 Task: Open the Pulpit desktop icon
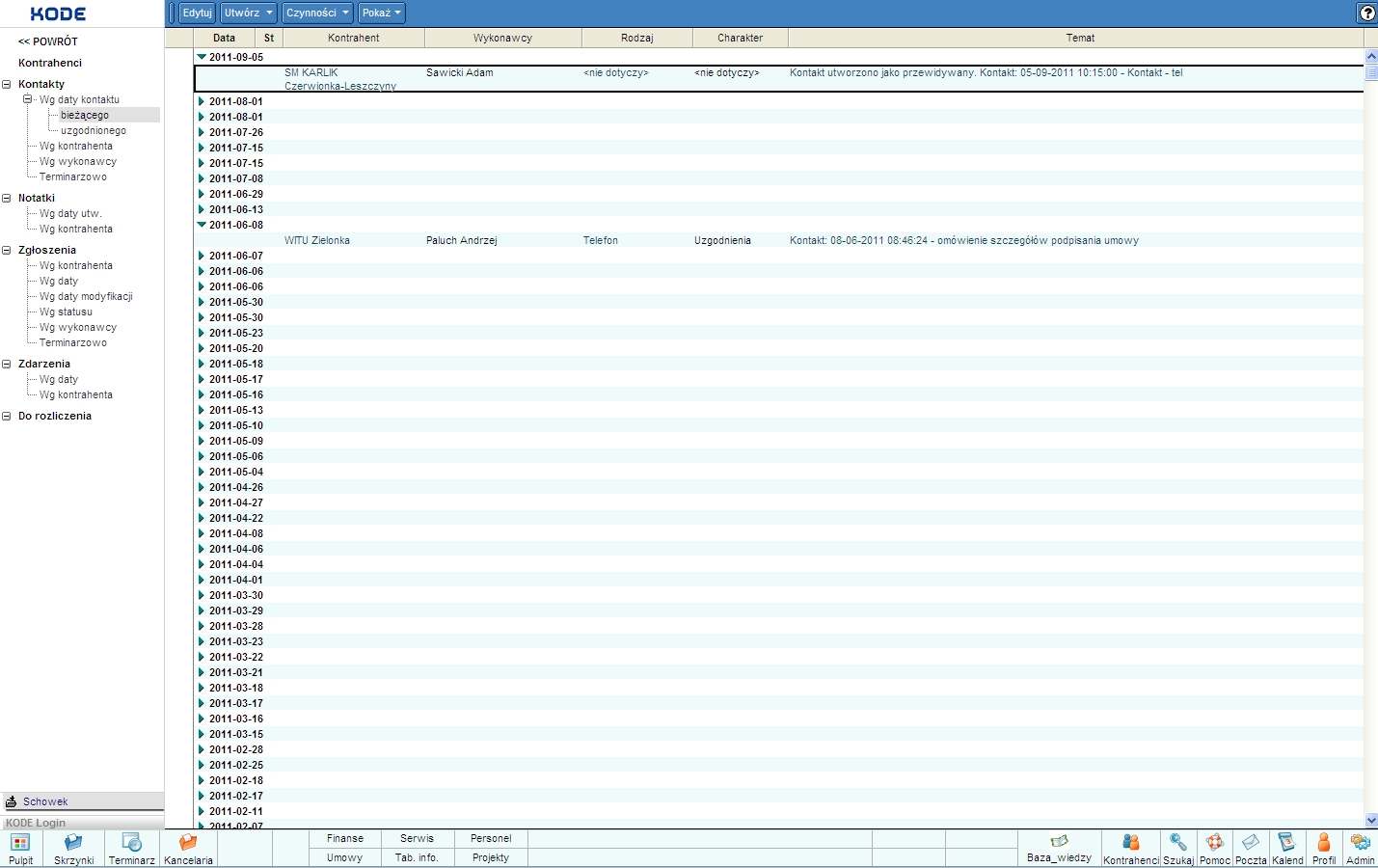20,849
